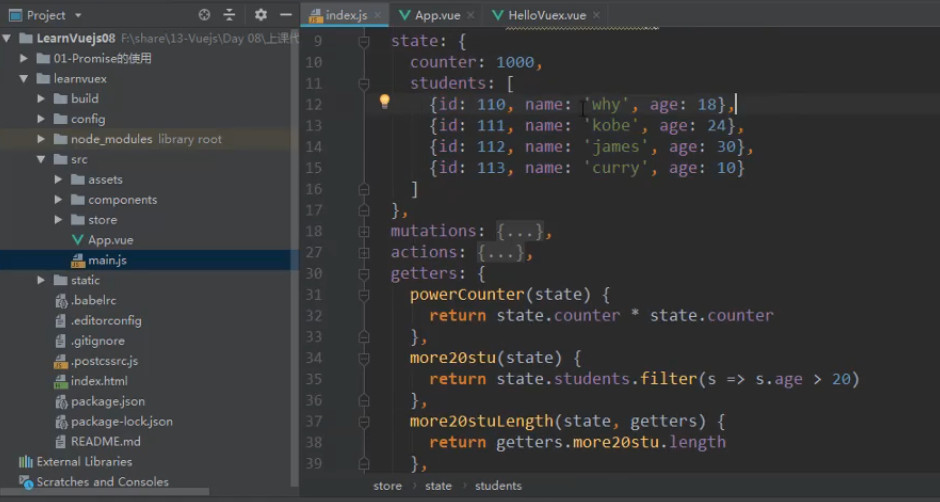Collapse the learnvuex folder arrow
The width and height of the screenshot is (940, 502).
[x=23, y=79]
